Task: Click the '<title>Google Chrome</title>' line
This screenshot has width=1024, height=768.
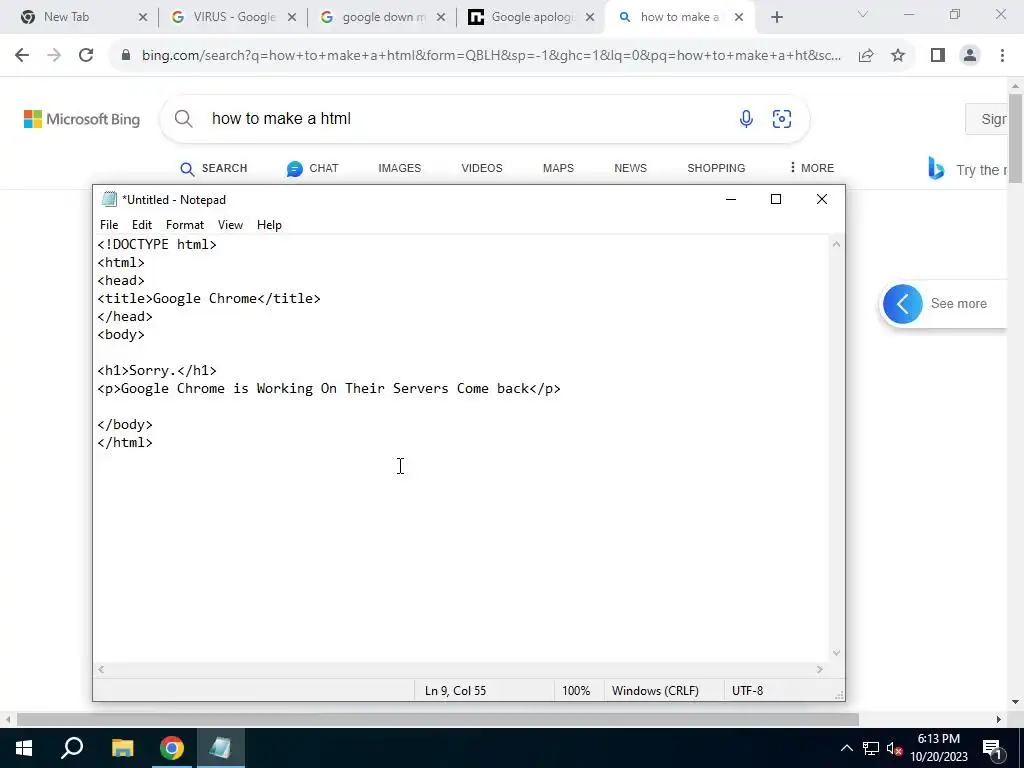Action: (x=209, y=298)
